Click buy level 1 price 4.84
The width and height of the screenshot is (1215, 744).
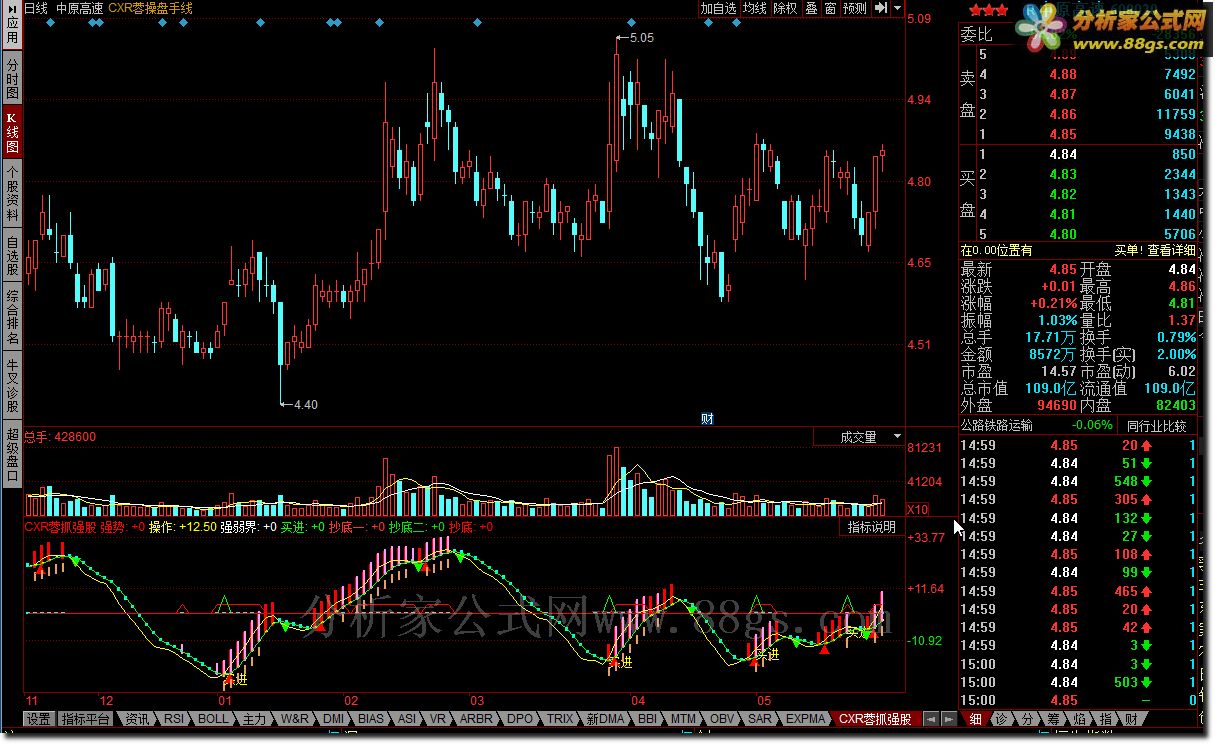tap(1063, 154)
